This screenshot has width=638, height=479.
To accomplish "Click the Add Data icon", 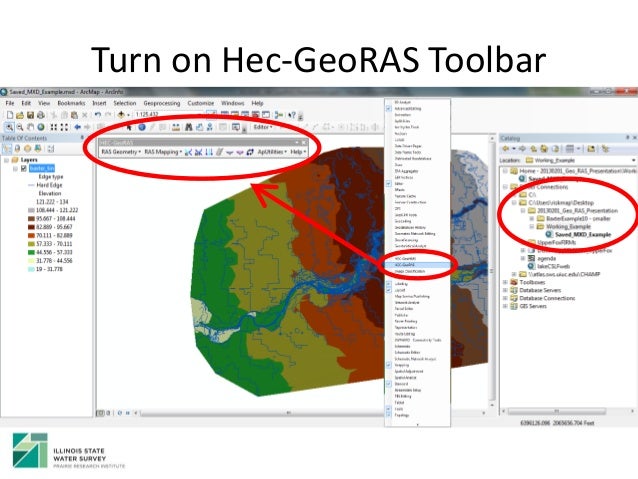I will click(121, 115).
